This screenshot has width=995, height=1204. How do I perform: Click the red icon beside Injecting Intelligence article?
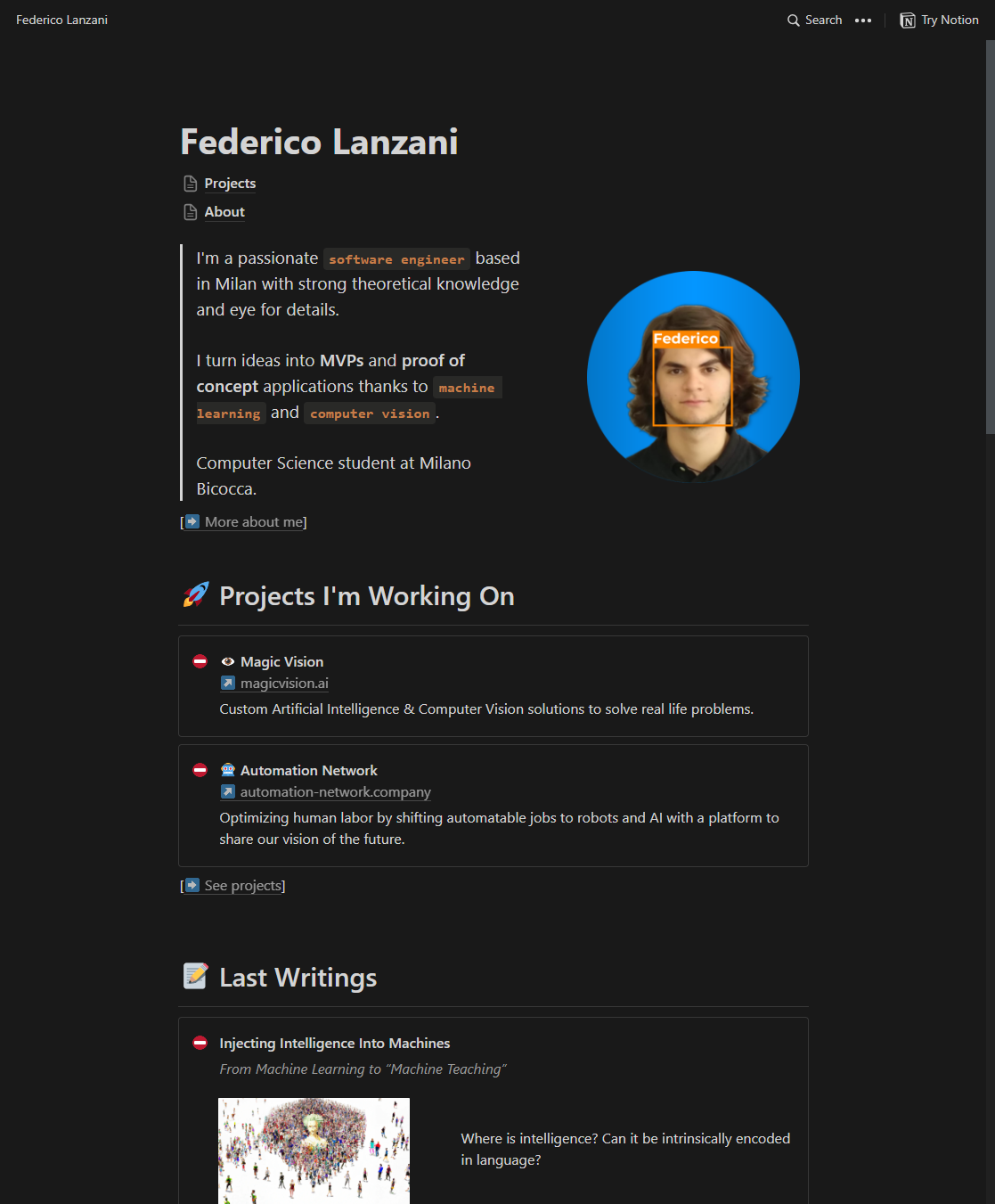point(200,1043)
